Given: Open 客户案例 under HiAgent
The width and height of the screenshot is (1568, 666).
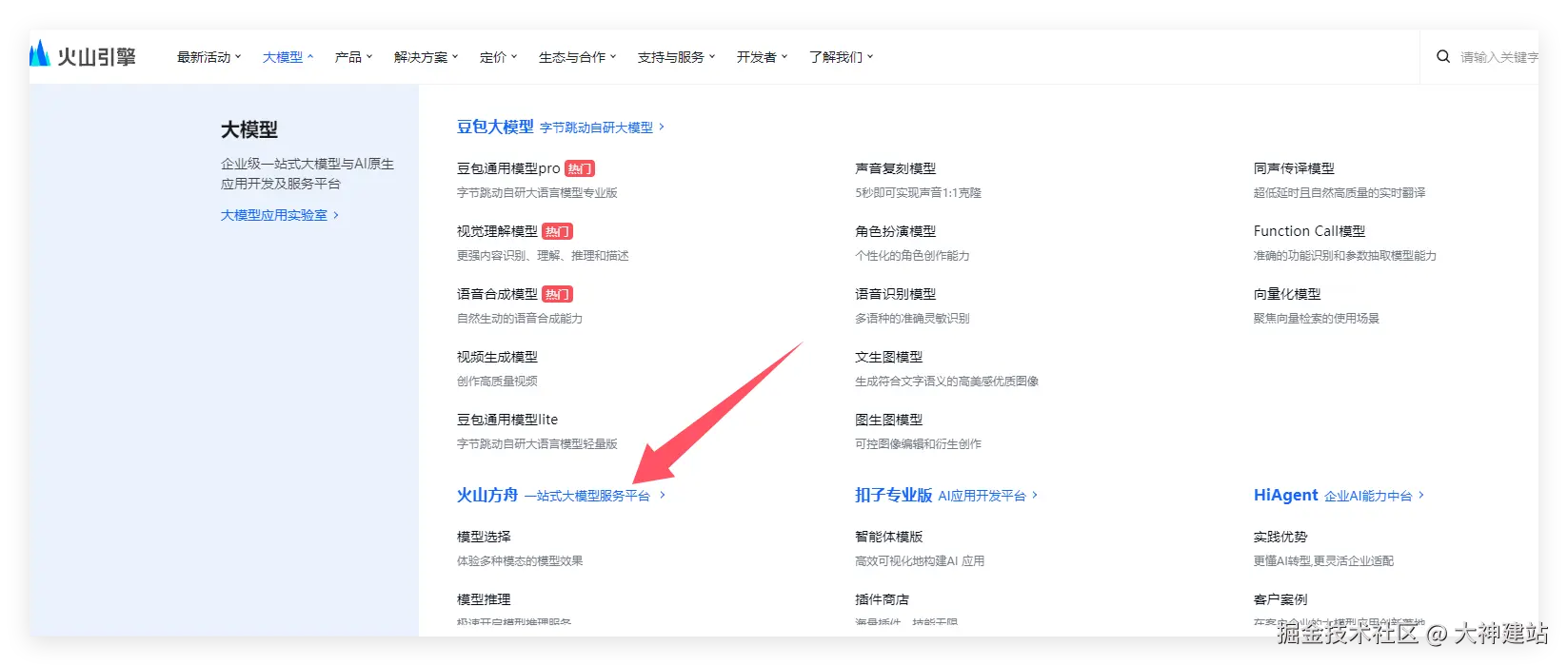Looking at the screenshot, I should 1280,599.
